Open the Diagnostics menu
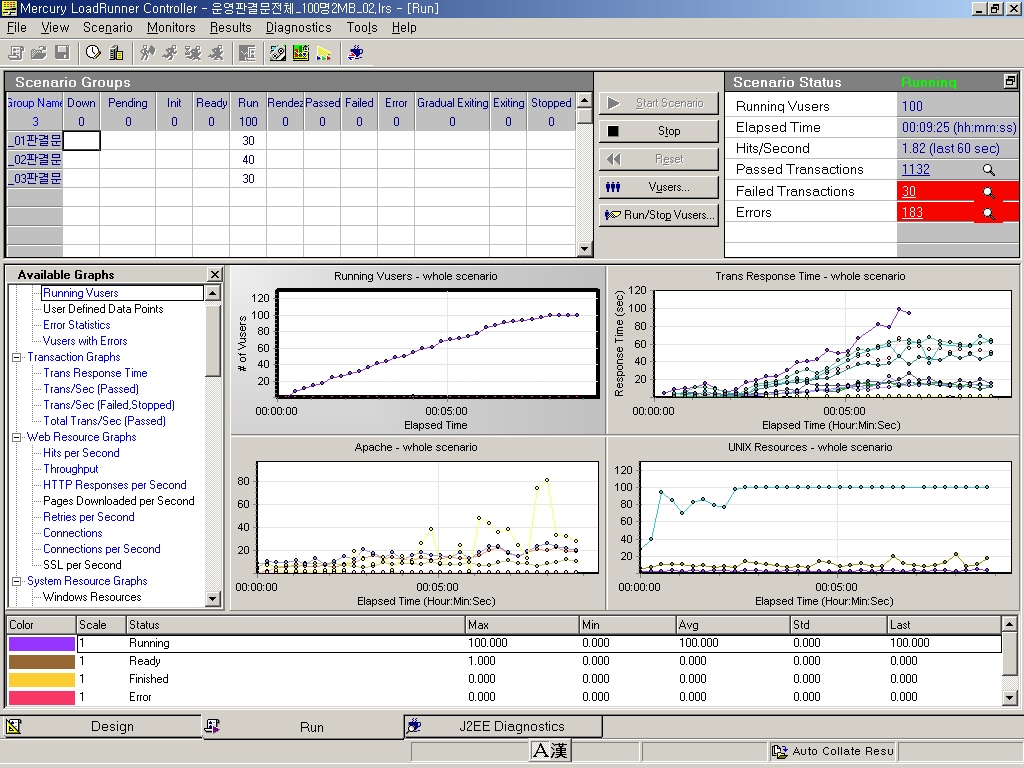 [298, 27]
